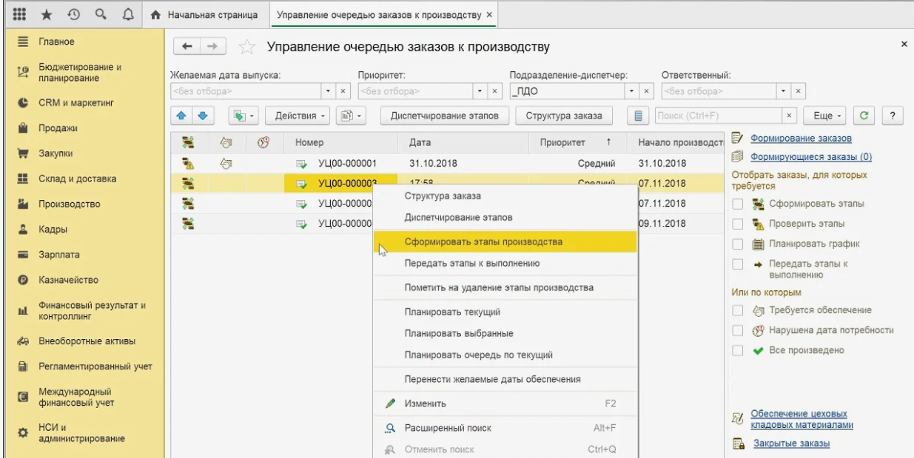Viewport: 914px width, 458px height.
Task: Expand Желаемая дата выпуска dropdown
Action: click(x=328, y=91)
